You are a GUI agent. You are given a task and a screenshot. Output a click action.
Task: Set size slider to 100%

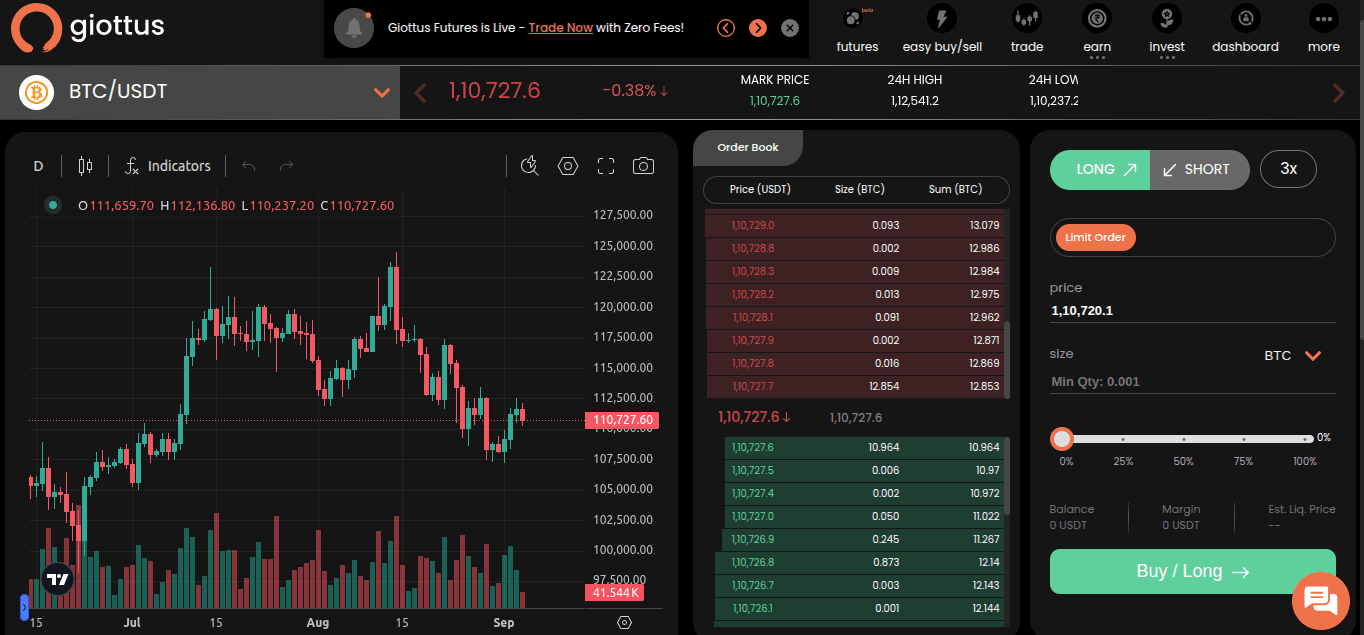point(1305,439)
